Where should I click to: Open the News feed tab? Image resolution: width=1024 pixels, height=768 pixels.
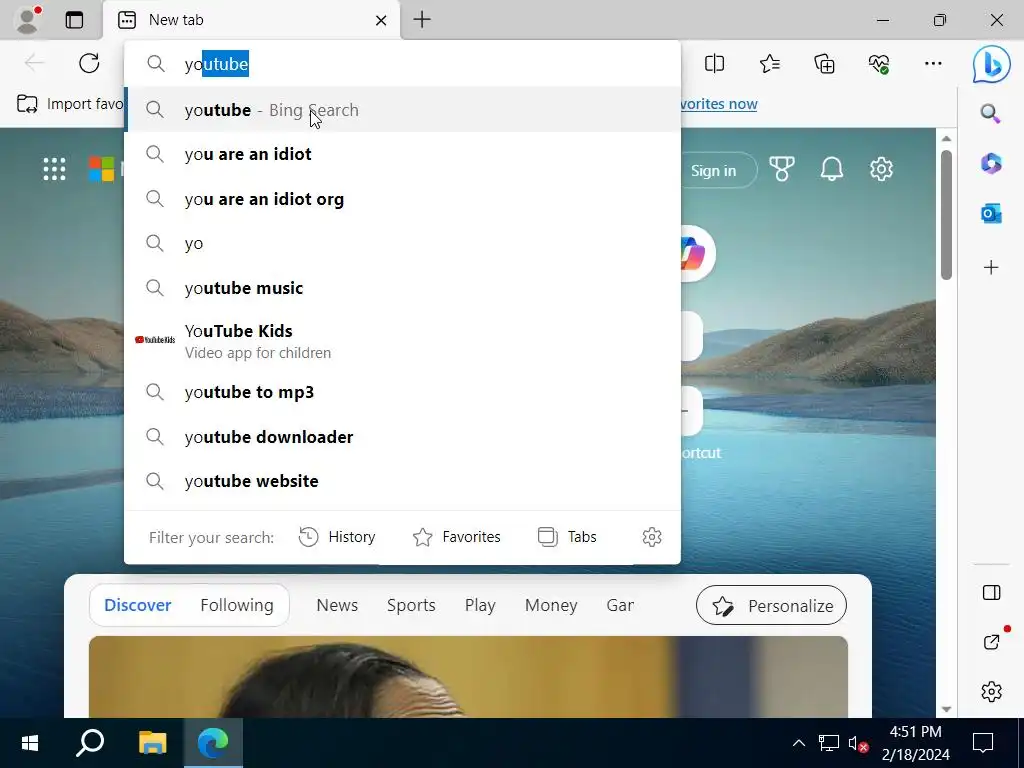(x=337, y=605)
